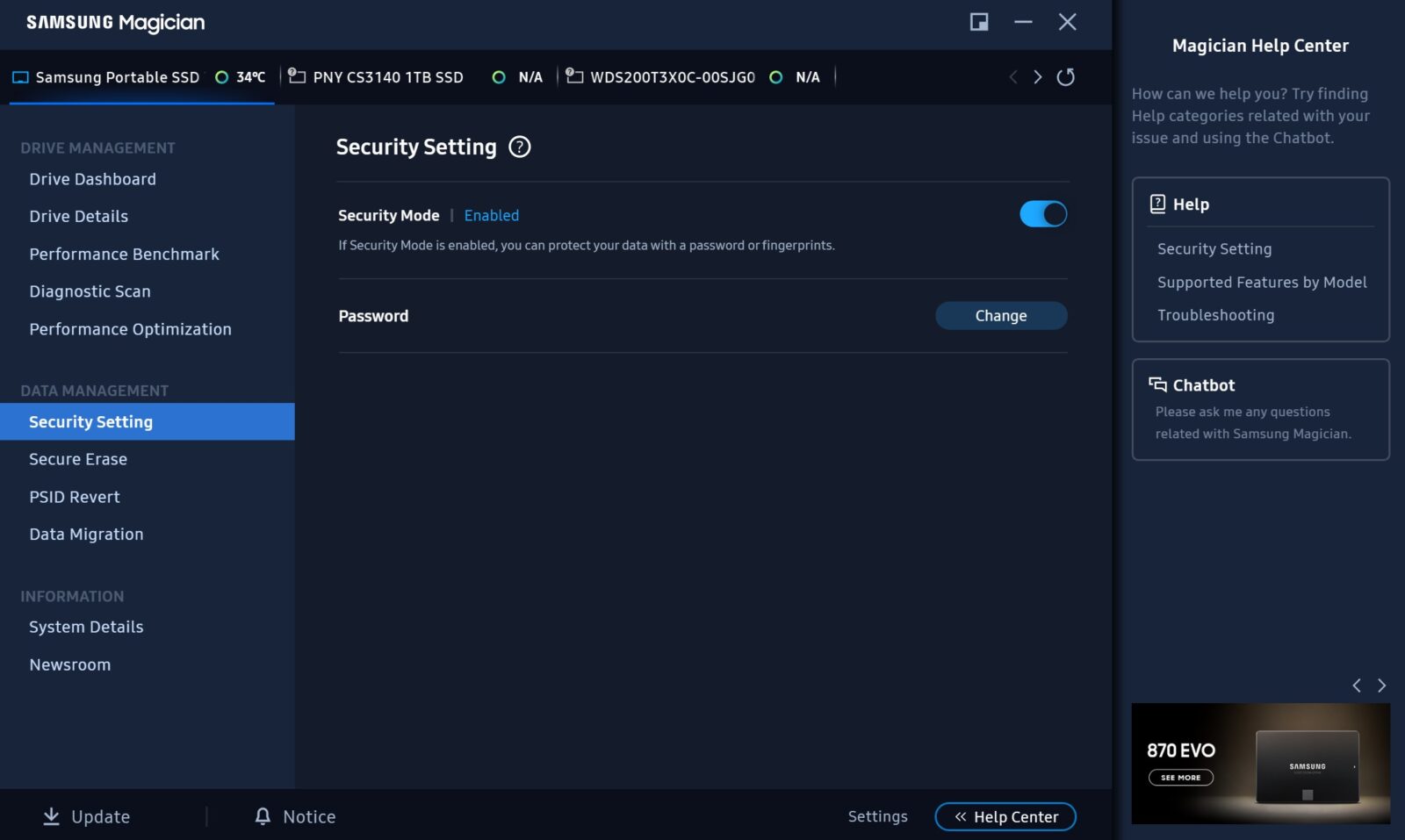This screenshot has width=1405, height=840.
Task: Open the Troubleshooting help link
Action: click(1215, 315)
